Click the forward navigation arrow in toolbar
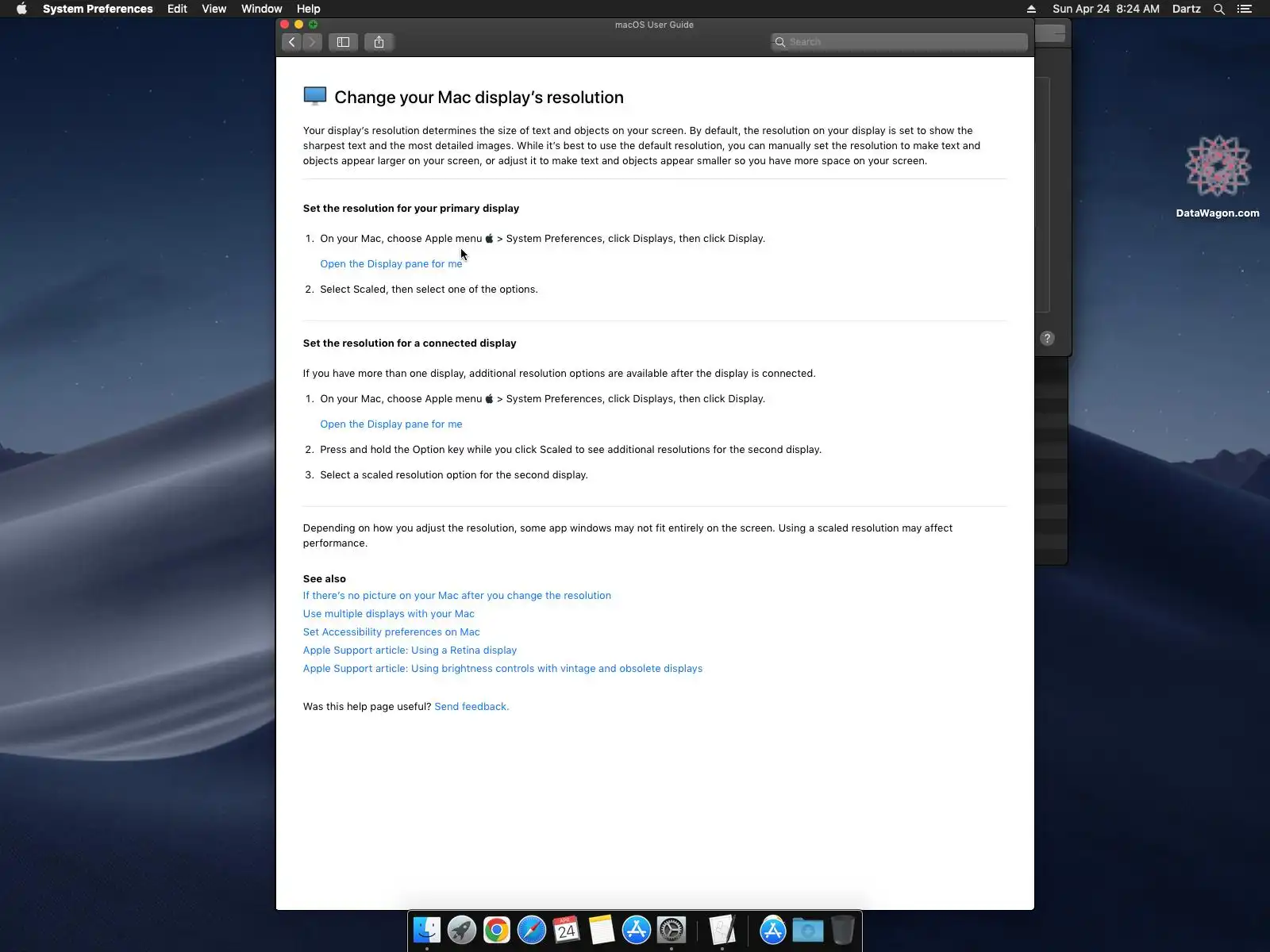The width and height of the screenshot is (1270, 952). pyautogui.click(x=313, y=42)
